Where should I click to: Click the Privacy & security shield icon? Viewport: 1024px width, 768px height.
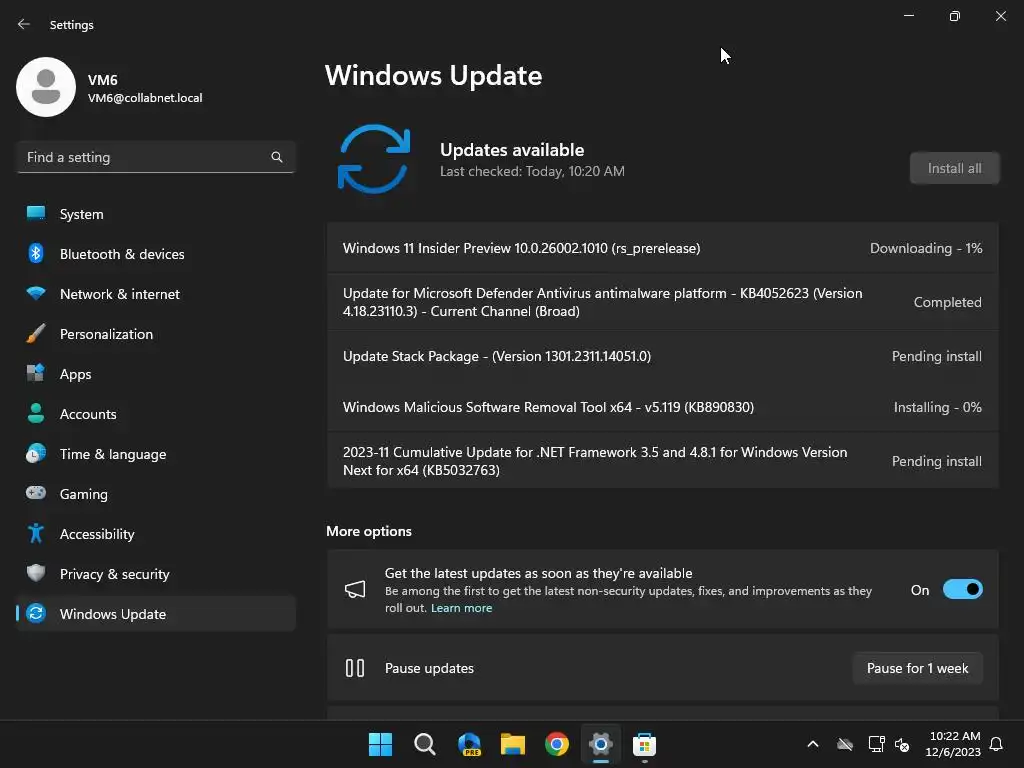(36, 573)
